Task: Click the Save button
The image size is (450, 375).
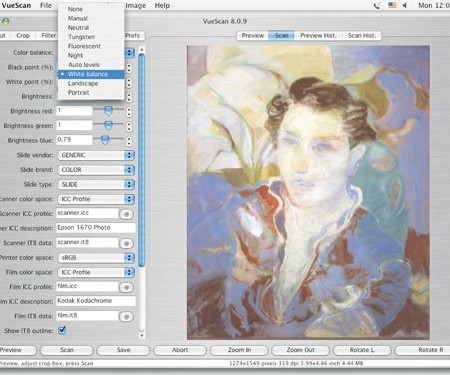Action: pyautogui.click(x=123, y=350)
